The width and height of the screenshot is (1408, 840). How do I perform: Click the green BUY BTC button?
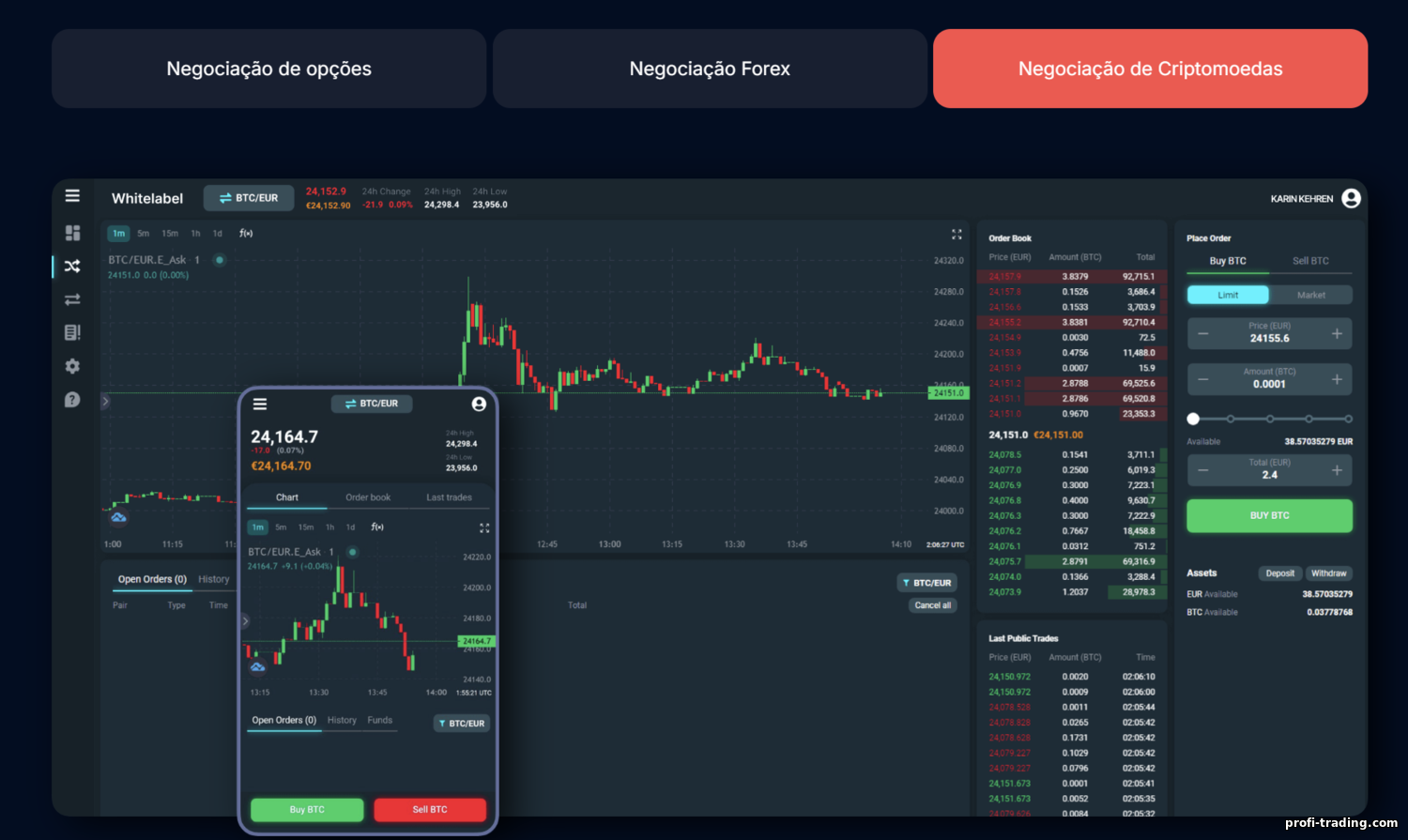(1269, 515)
